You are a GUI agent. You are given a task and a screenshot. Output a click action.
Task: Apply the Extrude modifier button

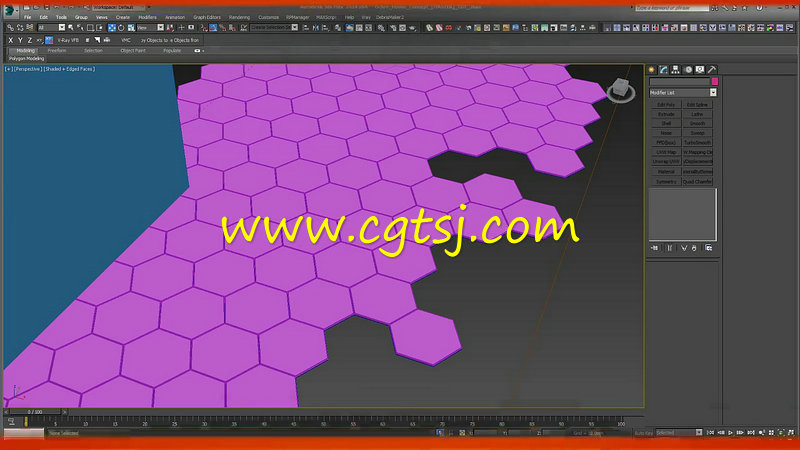pyautogui.click(x=666, y=114)
